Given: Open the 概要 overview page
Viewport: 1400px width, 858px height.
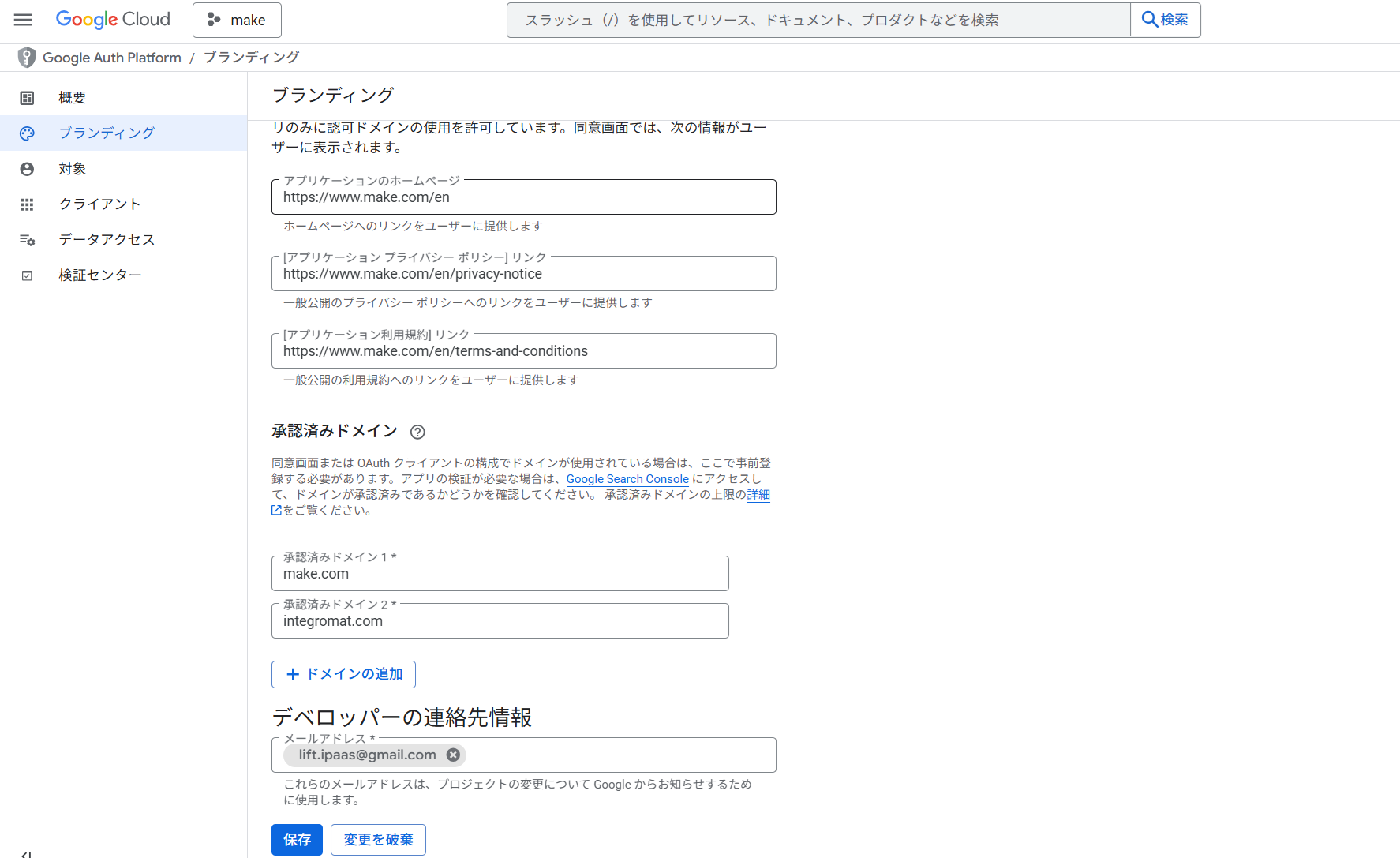Looking at the screenshot, I should pos(123,98).
